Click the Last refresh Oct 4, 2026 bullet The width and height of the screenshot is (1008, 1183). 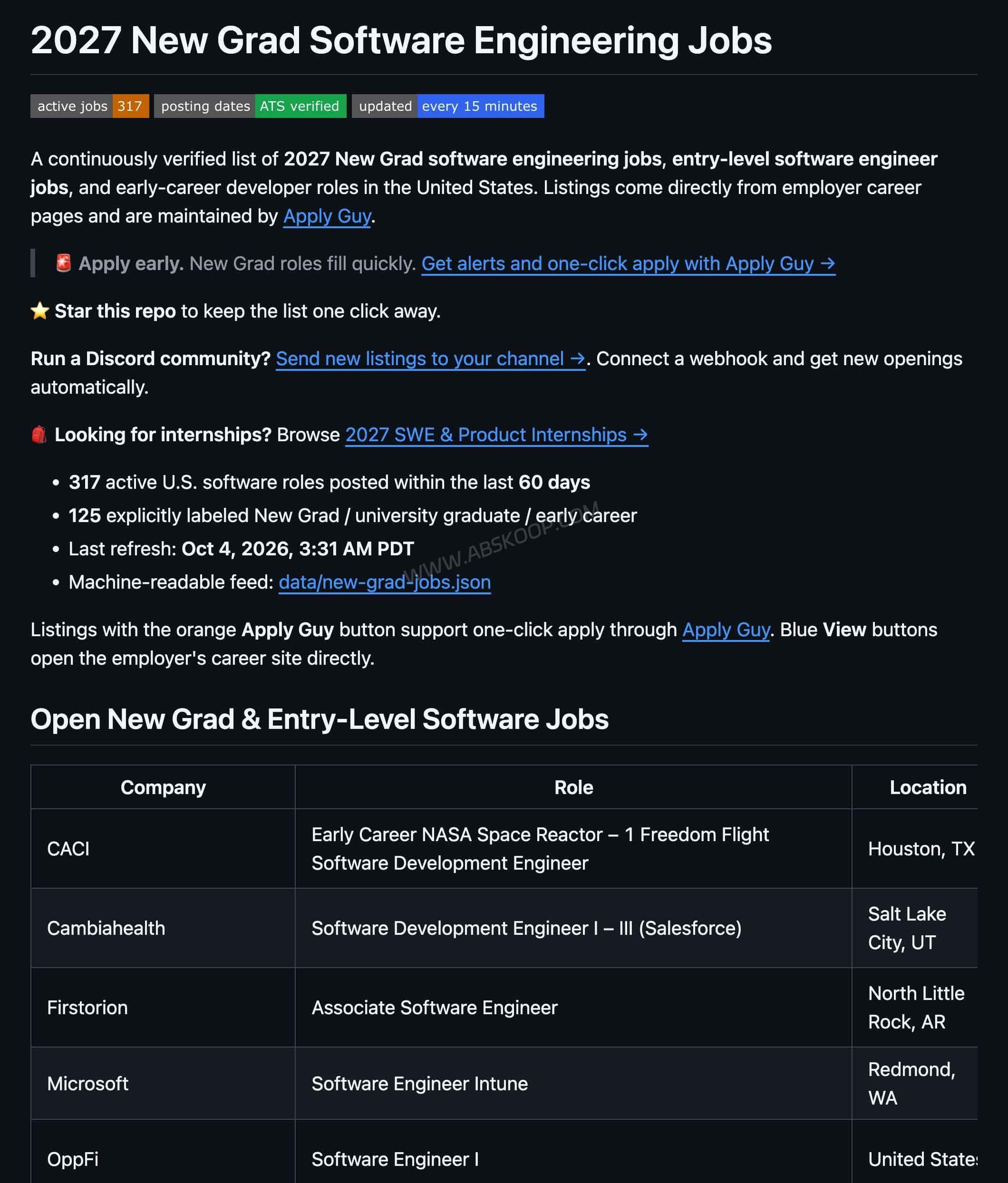click(241, 549)
